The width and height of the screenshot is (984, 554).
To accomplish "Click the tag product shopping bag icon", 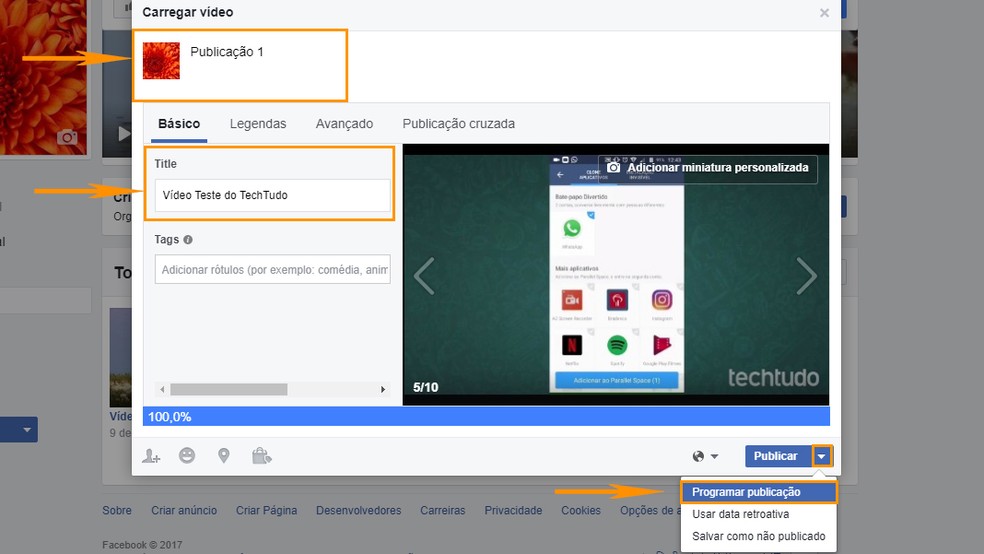I will pyautogui.click(x=262, y=455).
